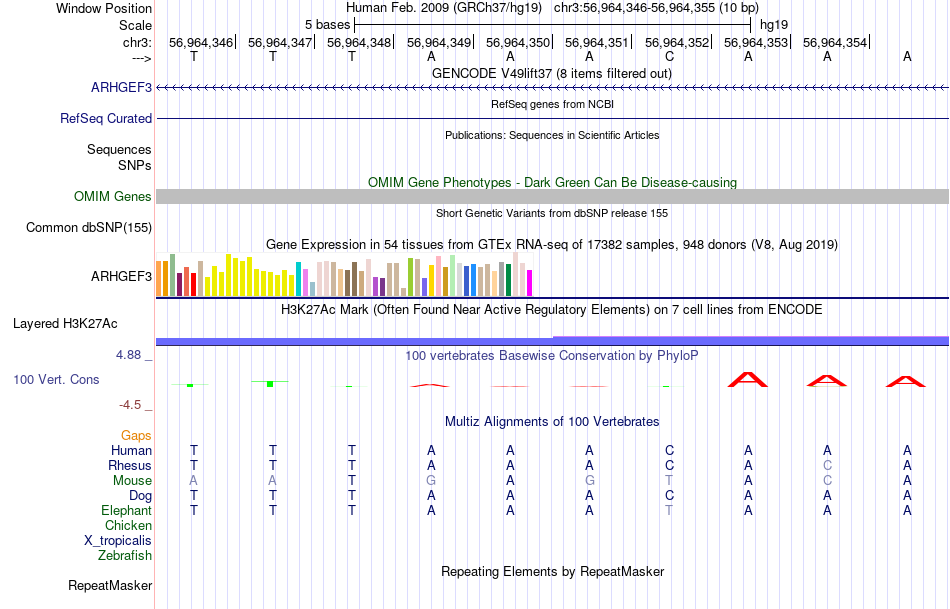The width and height of the screenshot is (950, 609).
Task: Click the ---> sequence direction label
Action: (141, 58)
